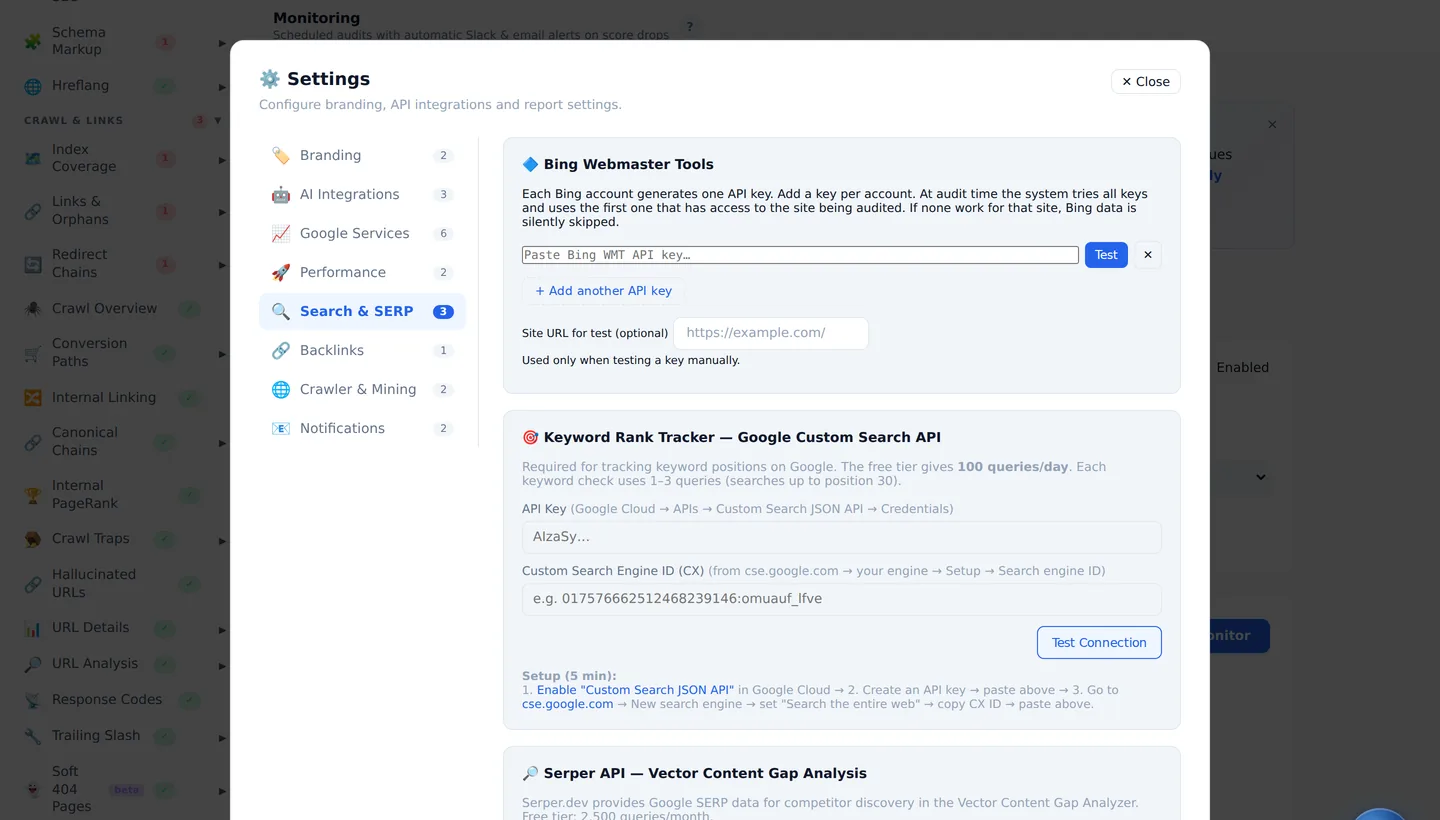The width and height of the screenshot is (1440, 820).
Task: Focus the Bing WMT API key field
Action: (800, 255)
